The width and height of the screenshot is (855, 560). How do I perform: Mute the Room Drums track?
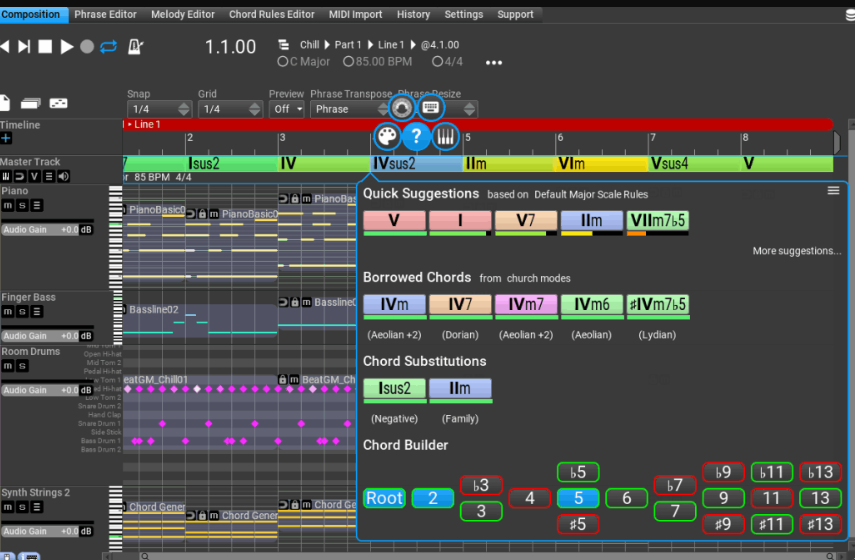[8, 366]
